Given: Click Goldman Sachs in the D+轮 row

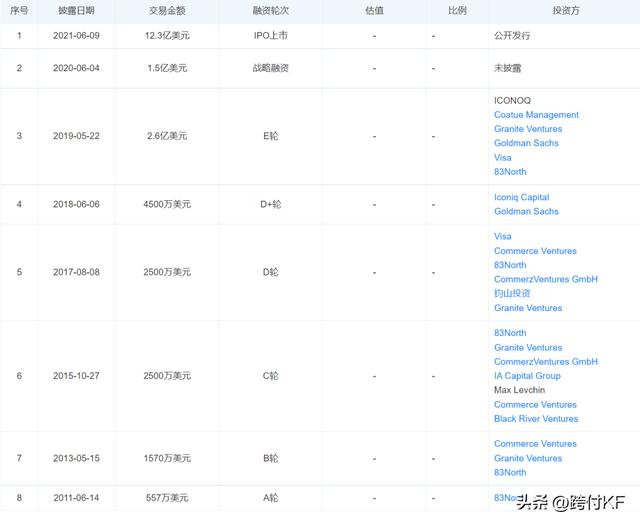Looking at the screenshot, I should 526,212.
